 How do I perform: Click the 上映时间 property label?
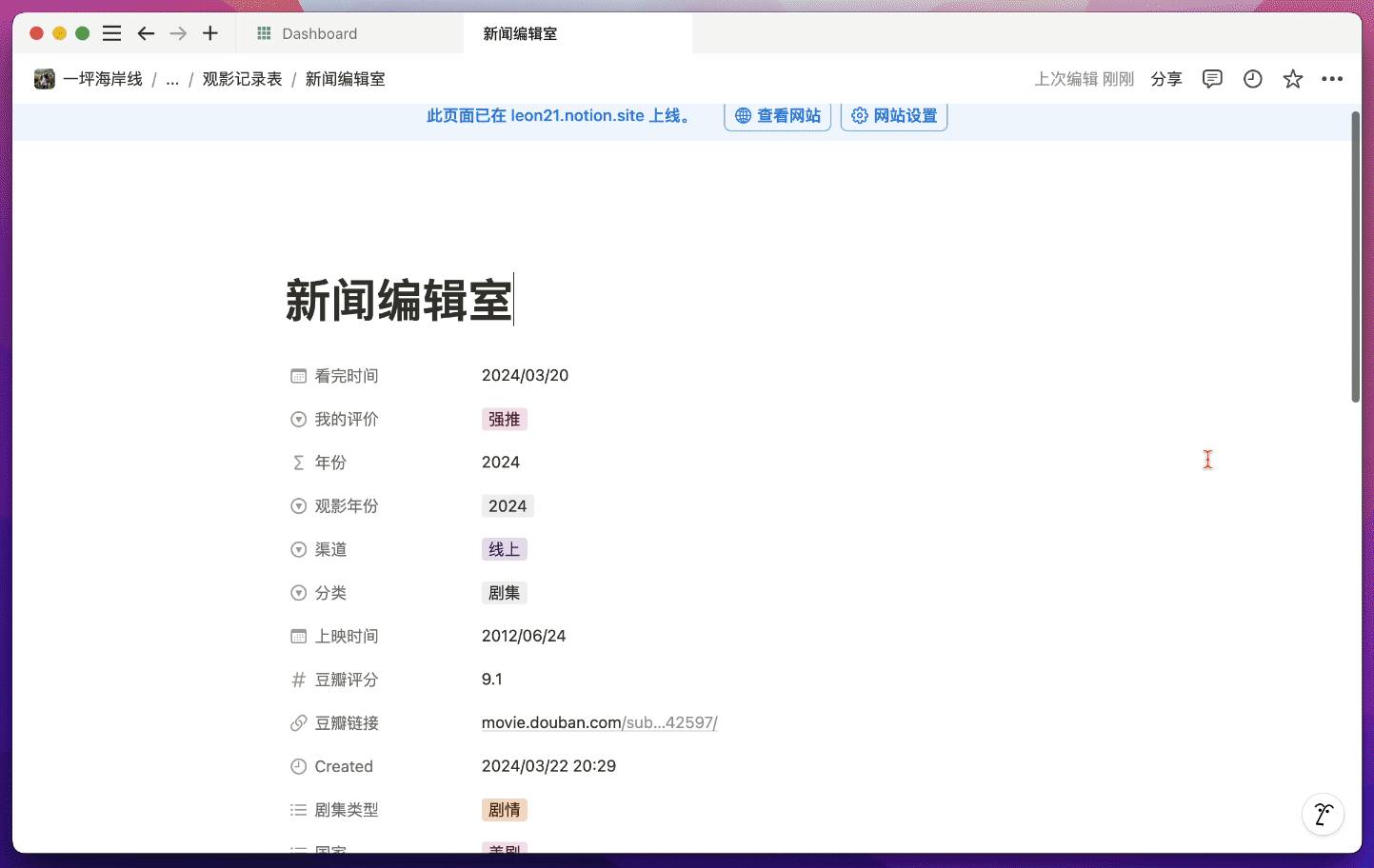coord(347,637)
